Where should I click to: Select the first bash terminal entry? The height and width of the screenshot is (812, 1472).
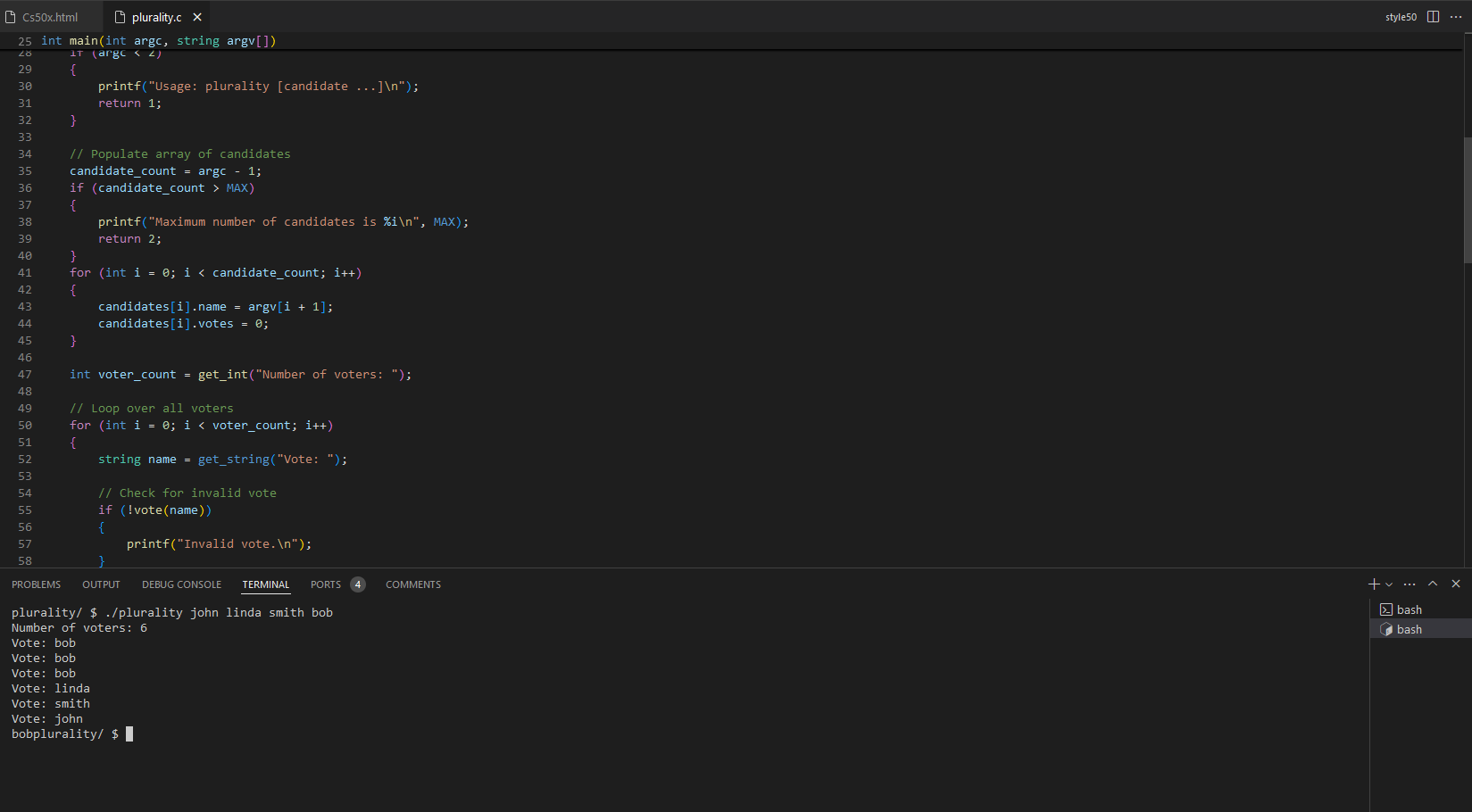(1409, 609)
